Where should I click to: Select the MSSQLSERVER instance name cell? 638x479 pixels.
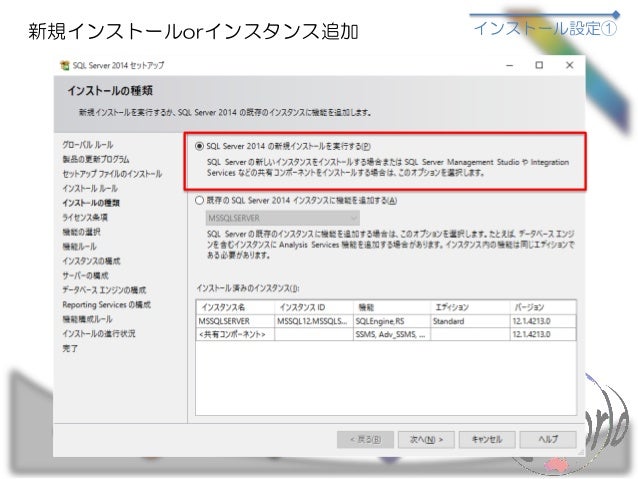pyautogui.click(x=235, y=321)
